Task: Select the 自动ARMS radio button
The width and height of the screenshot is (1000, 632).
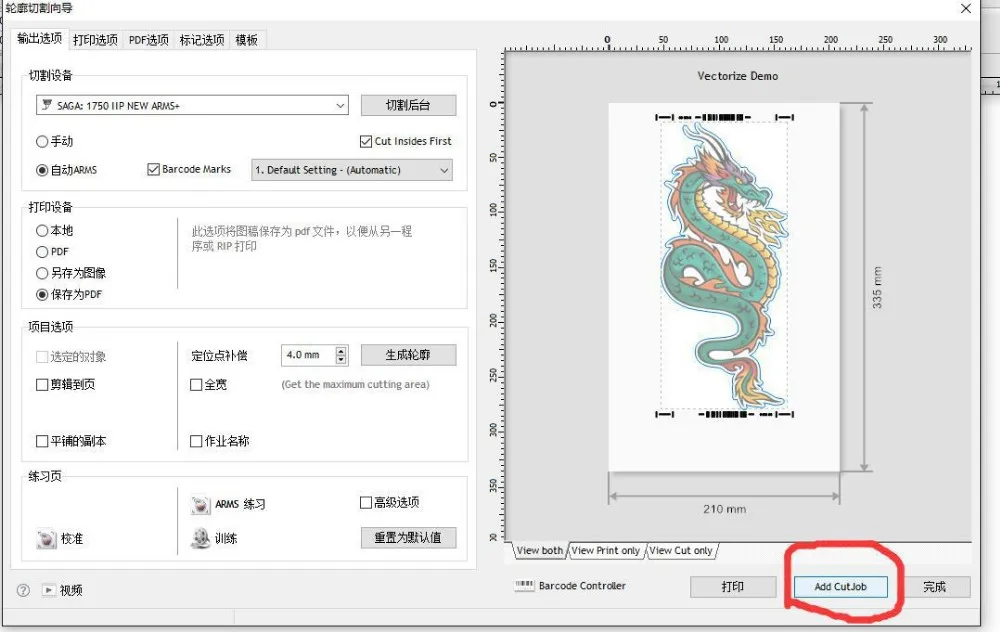Action: coord(42,170)
